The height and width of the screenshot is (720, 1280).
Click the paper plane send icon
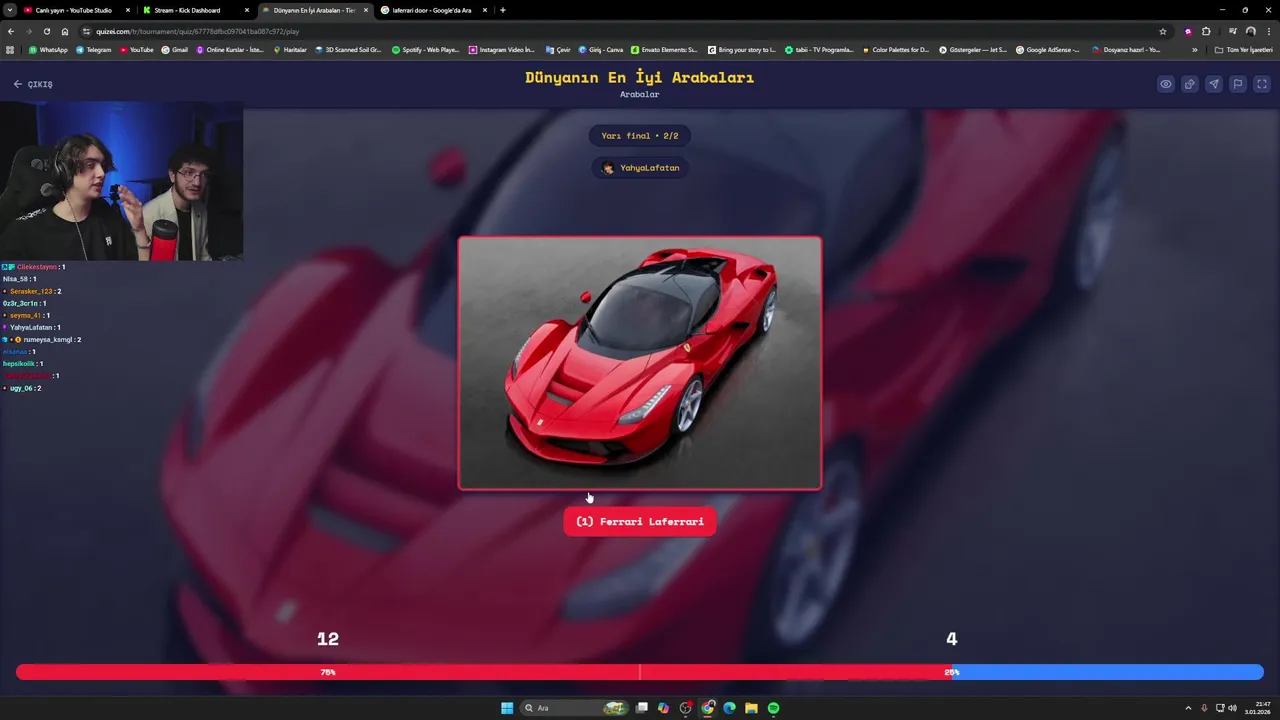(x=1214, y=84)
